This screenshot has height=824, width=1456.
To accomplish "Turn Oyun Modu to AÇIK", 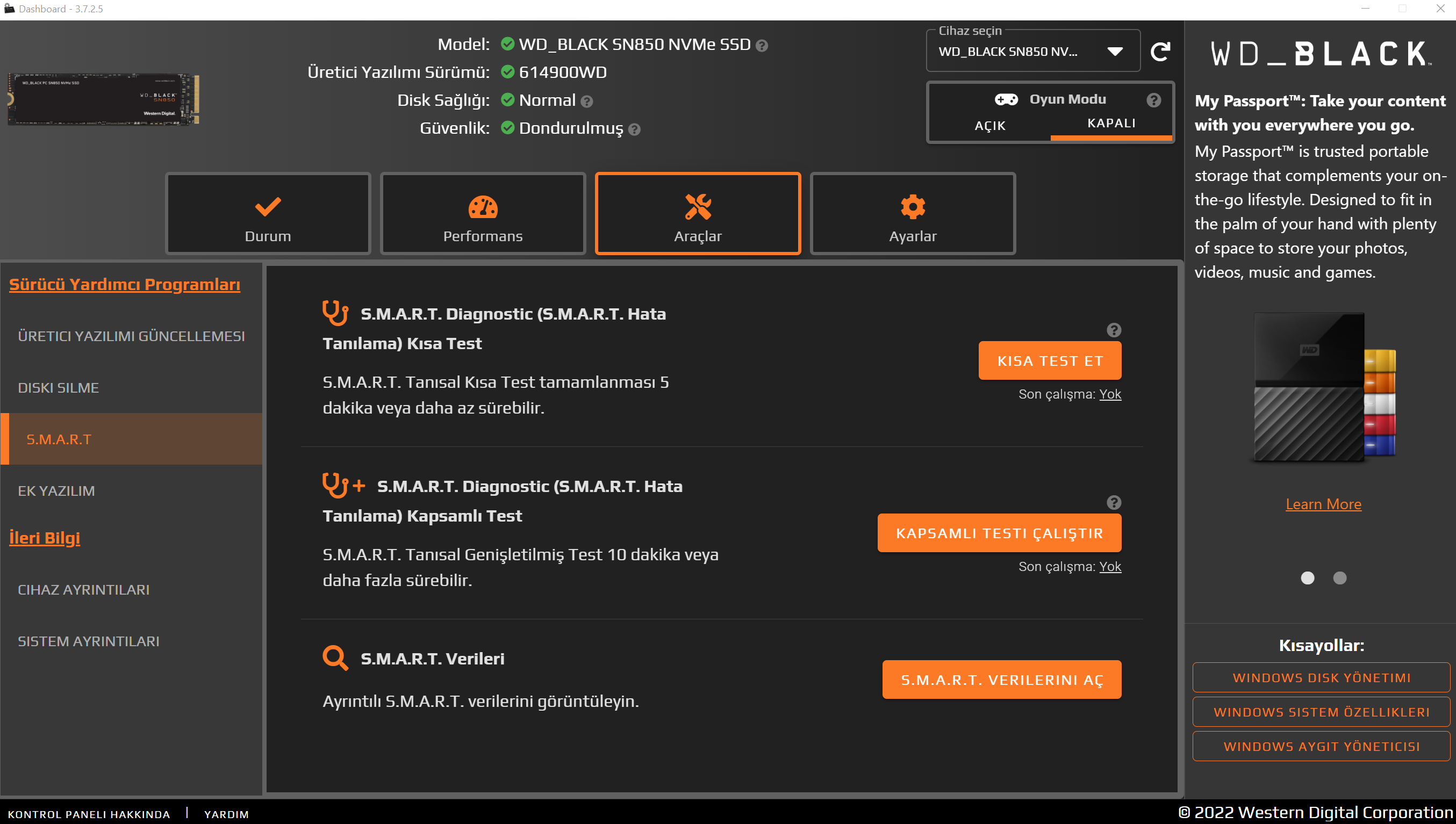I will [989, 125].
